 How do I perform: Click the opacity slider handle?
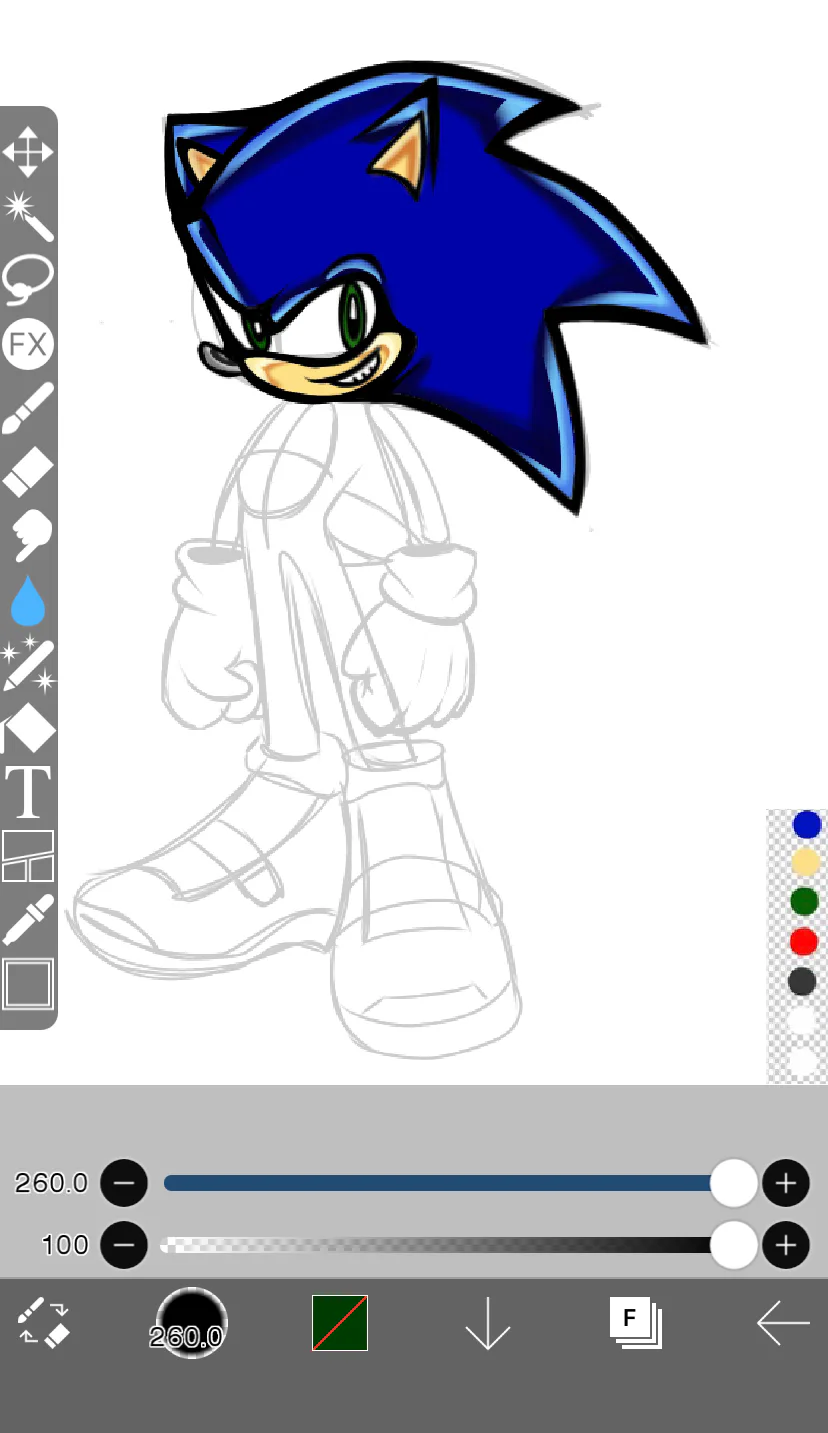tap(734, 1245)
